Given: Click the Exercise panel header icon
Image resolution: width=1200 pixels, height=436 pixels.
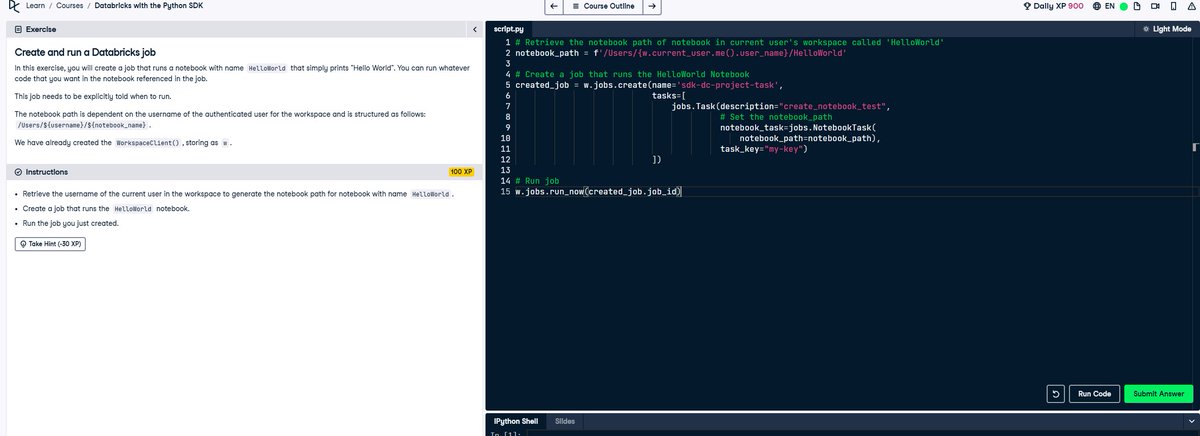Looking at the screenshot, I should 17,30.
